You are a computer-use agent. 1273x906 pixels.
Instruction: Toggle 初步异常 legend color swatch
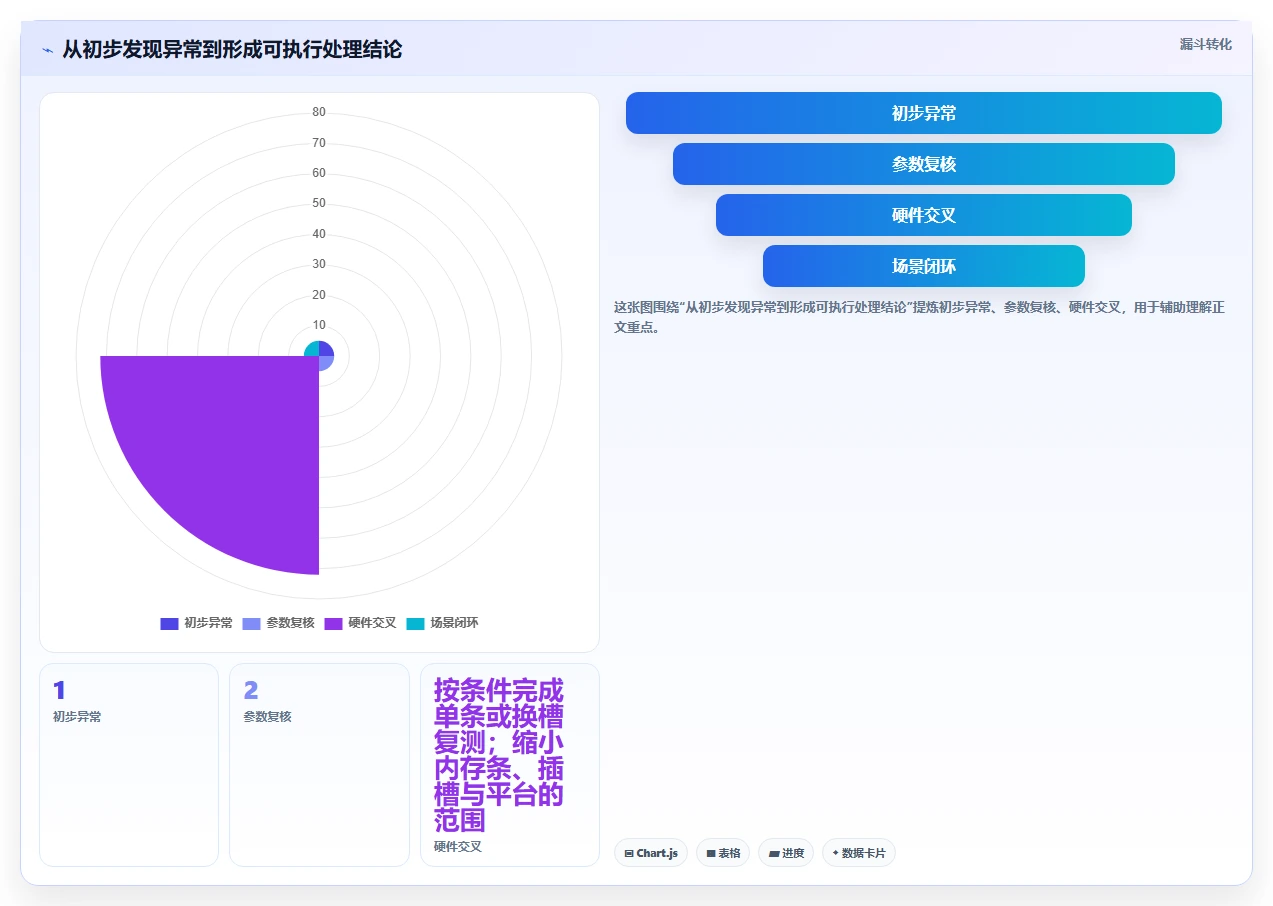[169, 623]
